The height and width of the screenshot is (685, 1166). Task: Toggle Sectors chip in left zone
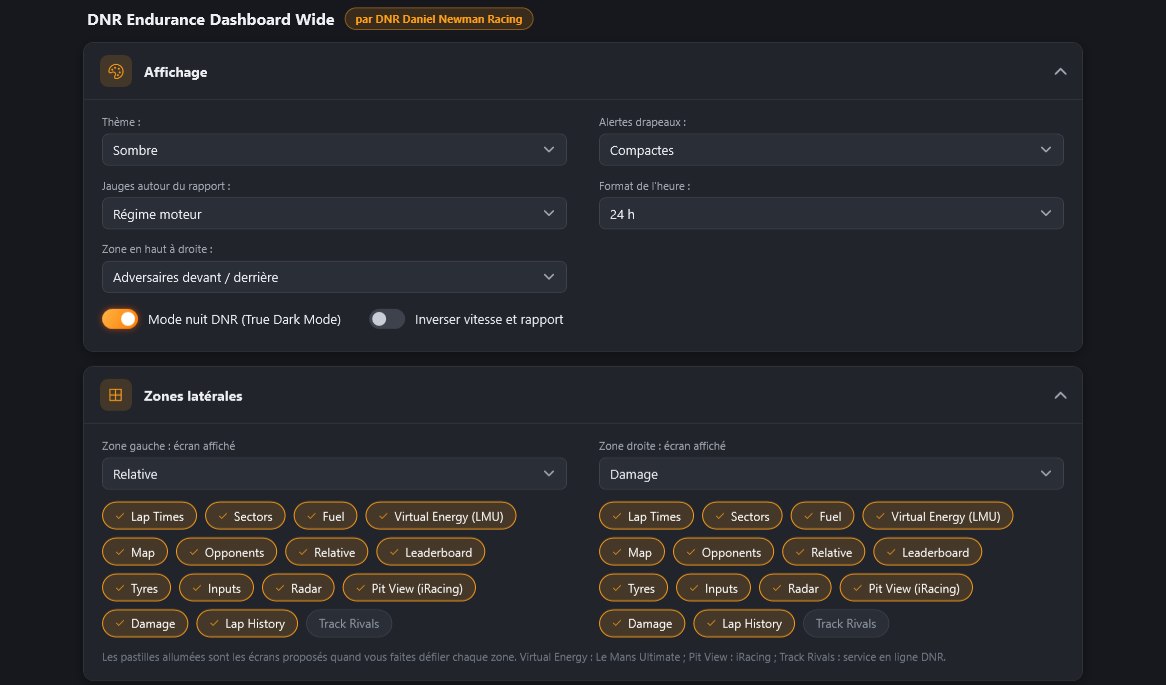pyautogui.click(x=245, y=516)
